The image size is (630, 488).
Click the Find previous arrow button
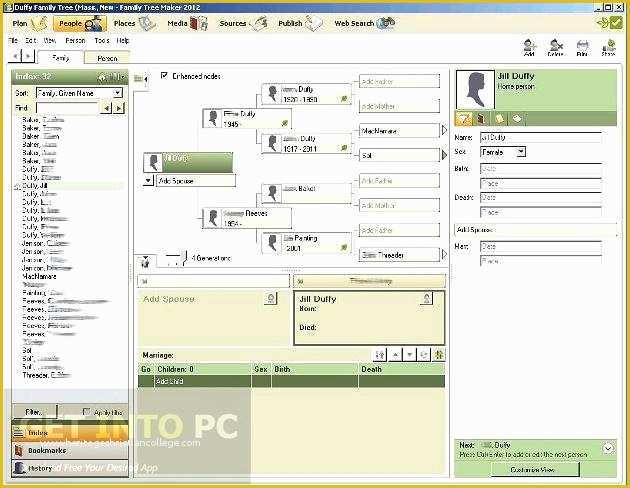click(x=106, y=108)
